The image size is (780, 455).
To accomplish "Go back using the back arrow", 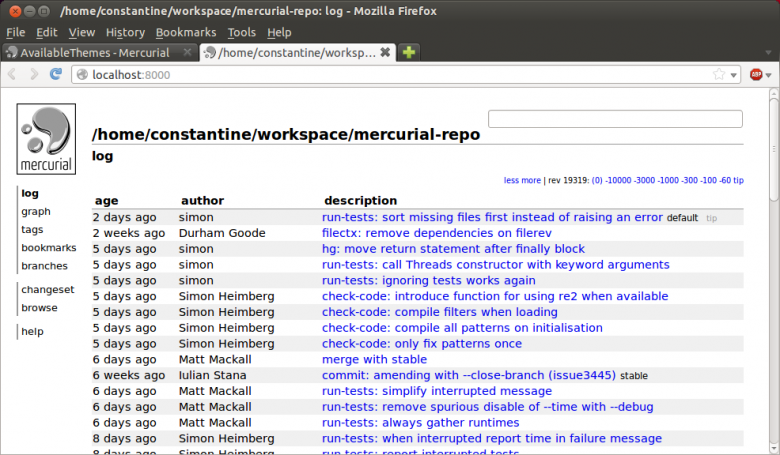I will [12, 75].
